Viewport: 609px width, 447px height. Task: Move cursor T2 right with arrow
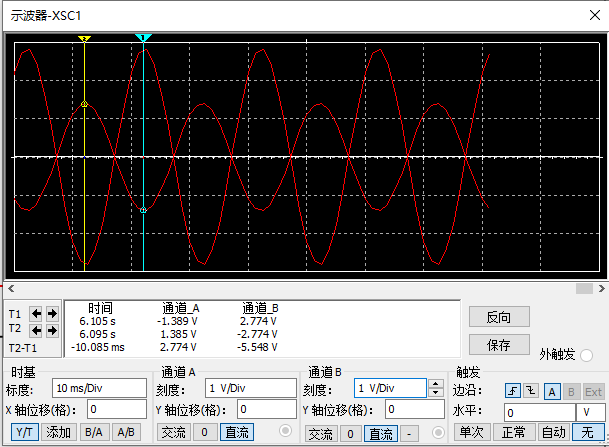coord(52,330)
